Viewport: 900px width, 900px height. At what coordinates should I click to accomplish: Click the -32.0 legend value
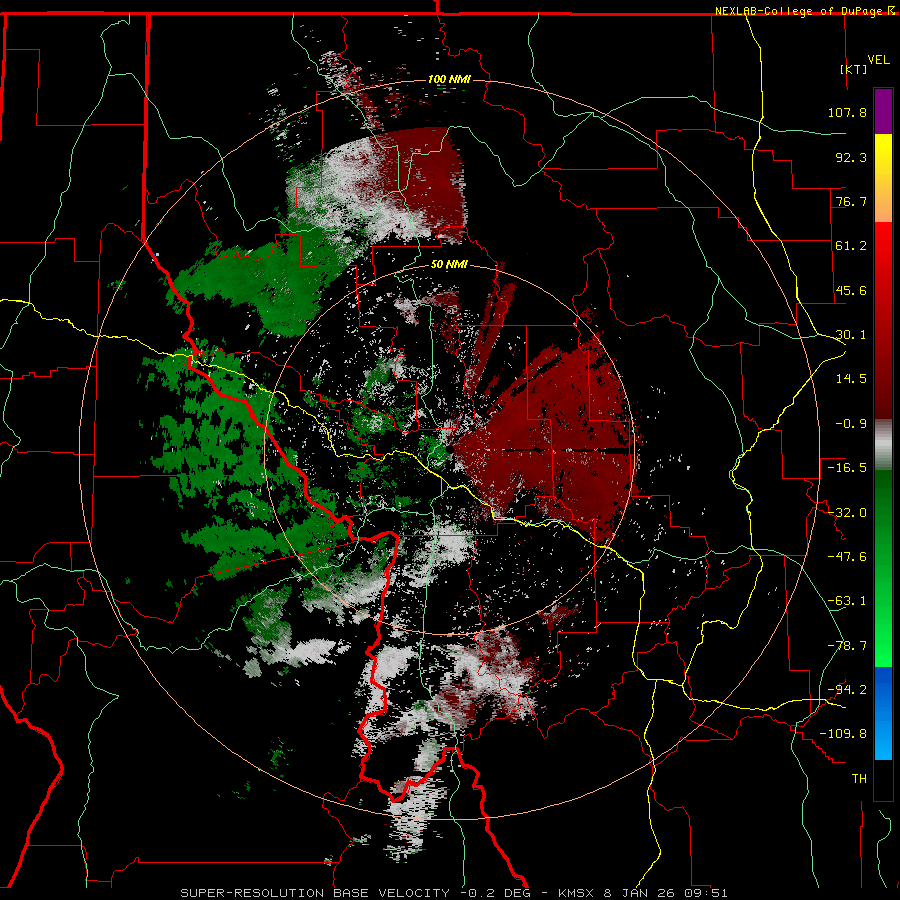(847, 513)
